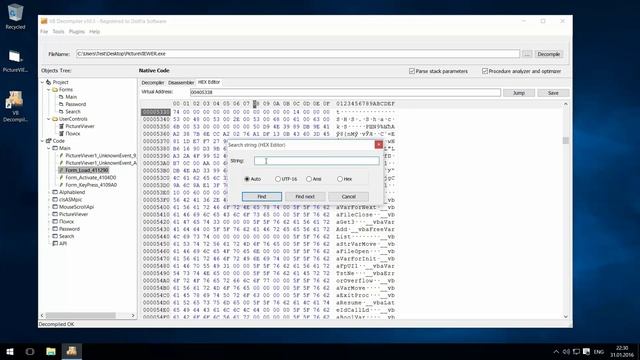Select the UTF-16 search mode radio
Screen dimensions: 640x360
pos(278,179)
